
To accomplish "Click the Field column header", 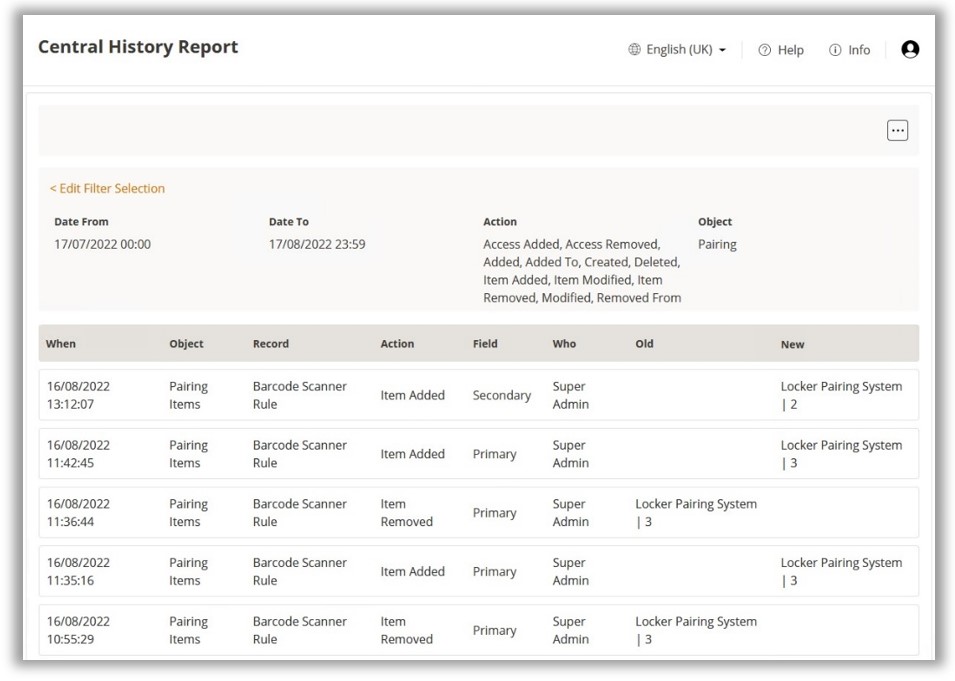I will (485, 344).
